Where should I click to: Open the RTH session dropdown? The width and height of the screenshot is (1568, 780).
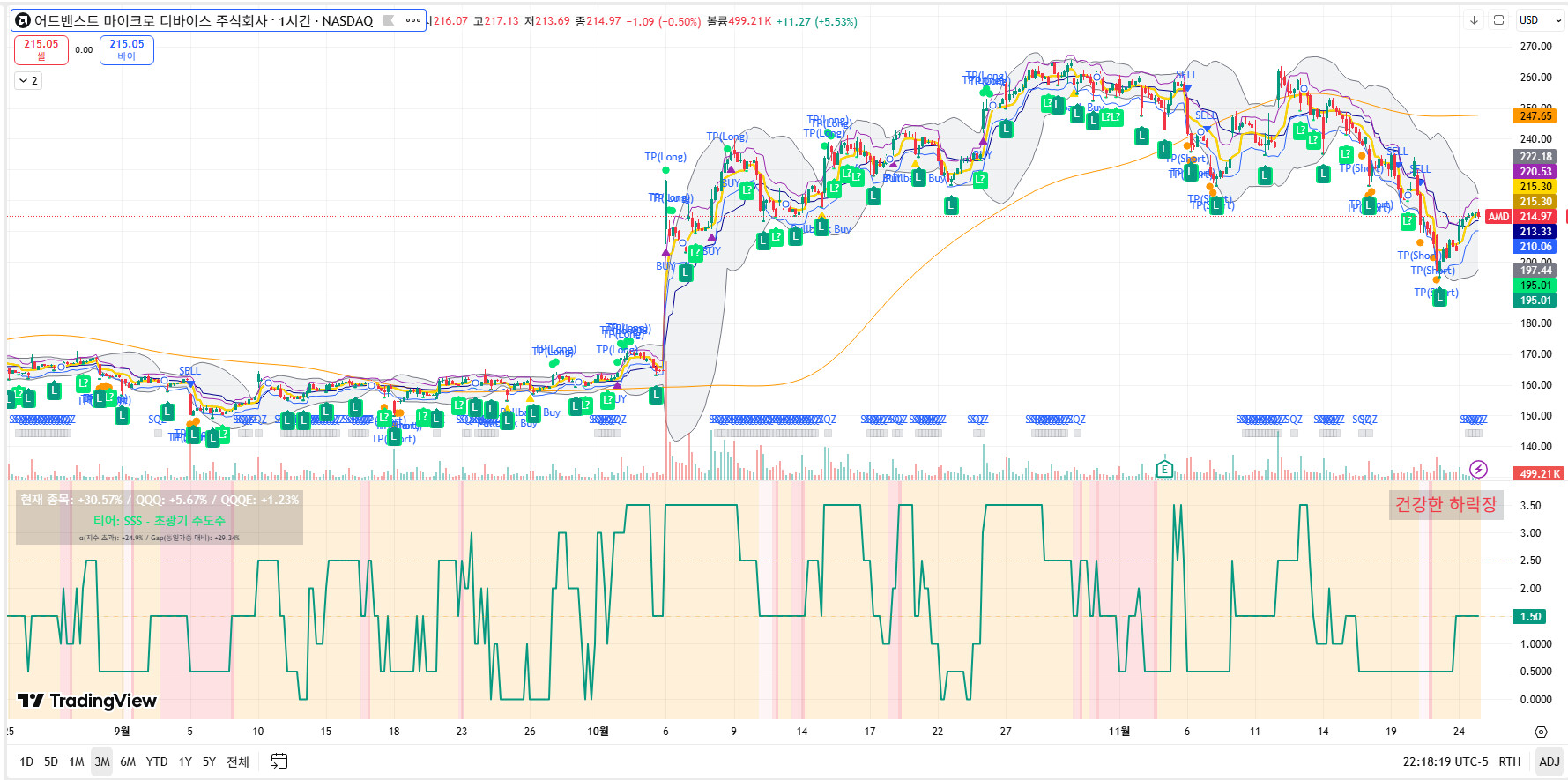coord(1510,761)
